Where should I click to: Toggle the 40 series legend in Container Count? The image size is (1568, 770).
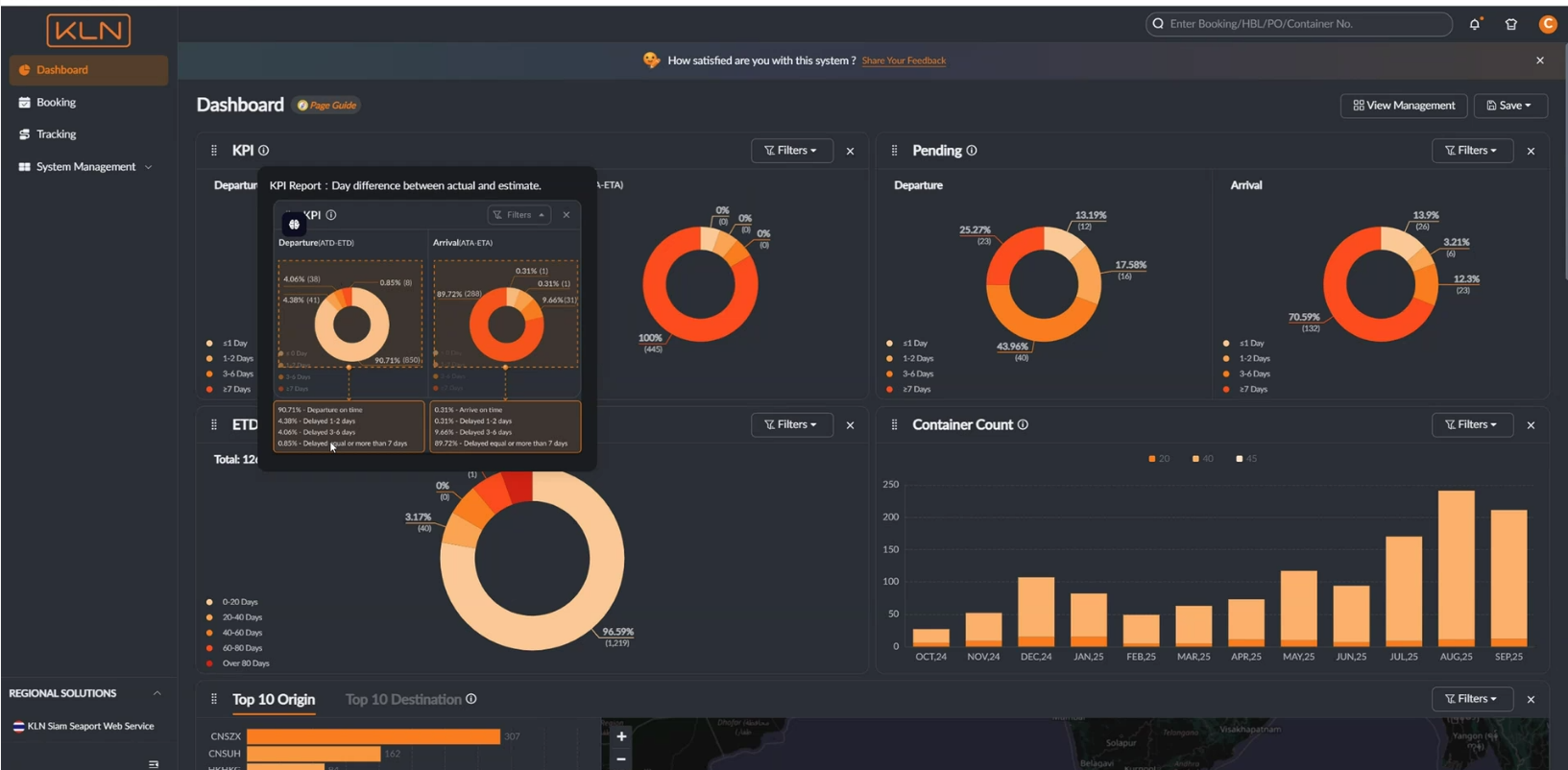pyautogui.click(x=1202, y=459)
